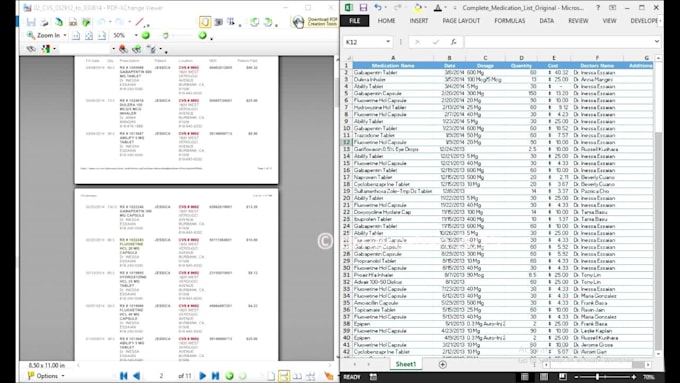This screenshot has height=383, width=680.
Task: Click green zoom in button after zoom slider
Action: pos(202,35)
